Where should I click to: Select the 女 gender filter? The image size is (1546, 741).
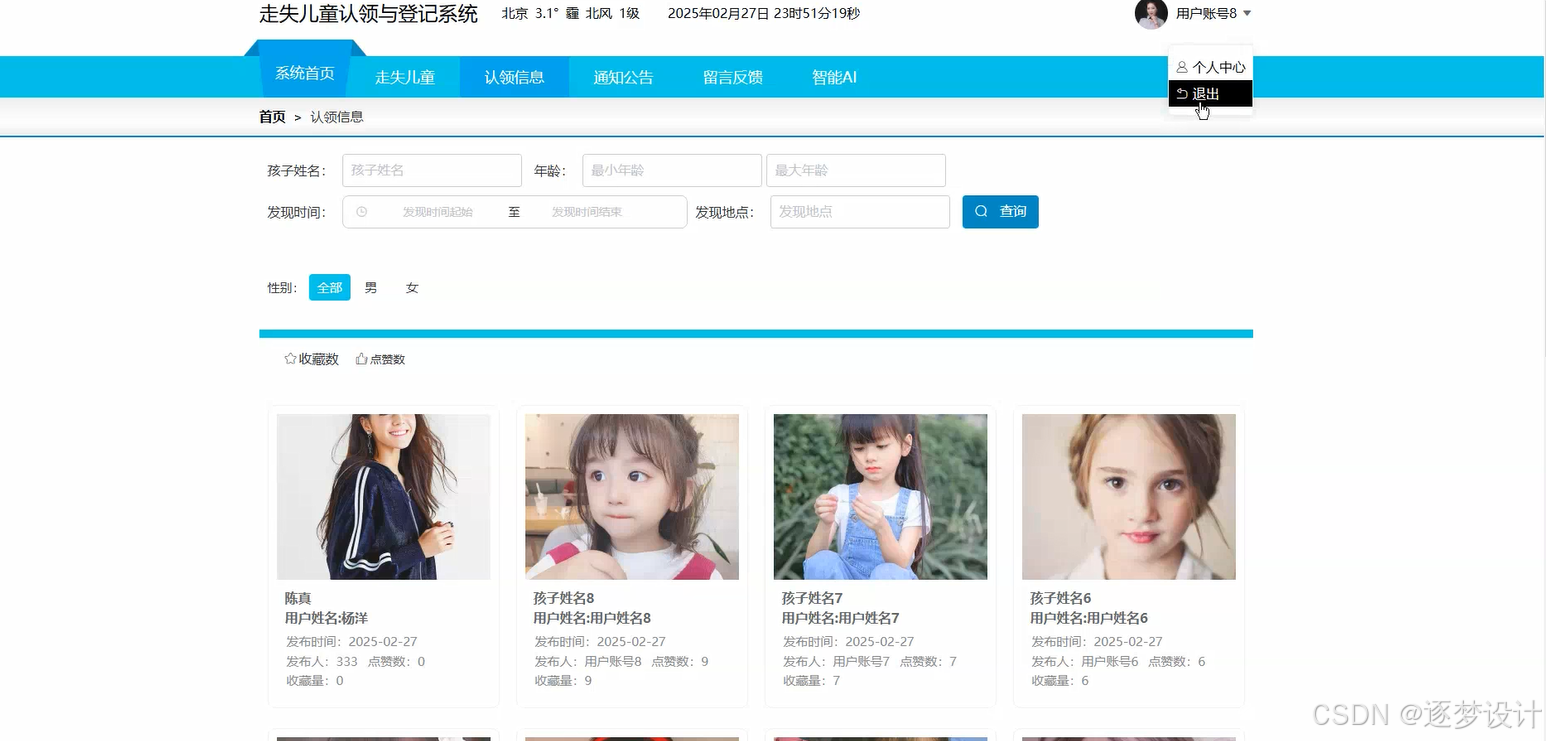[411, 287]
